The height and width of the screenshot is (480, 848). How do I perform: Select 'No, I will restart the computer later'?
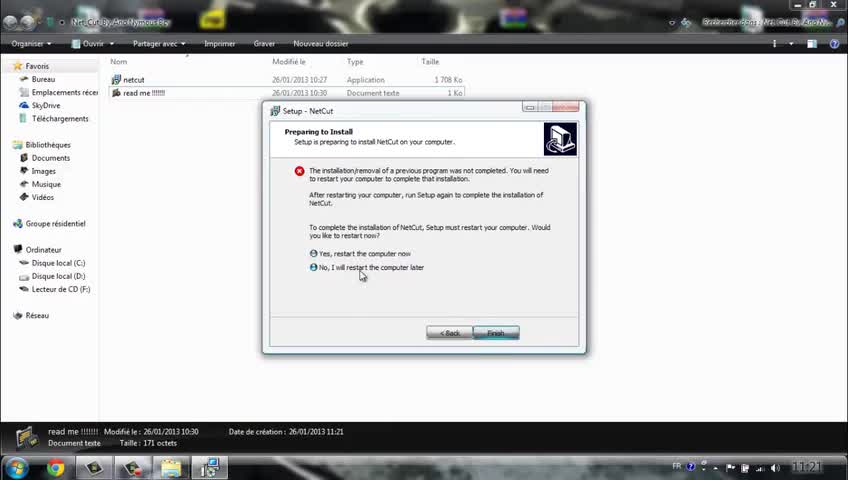point(367,268)
